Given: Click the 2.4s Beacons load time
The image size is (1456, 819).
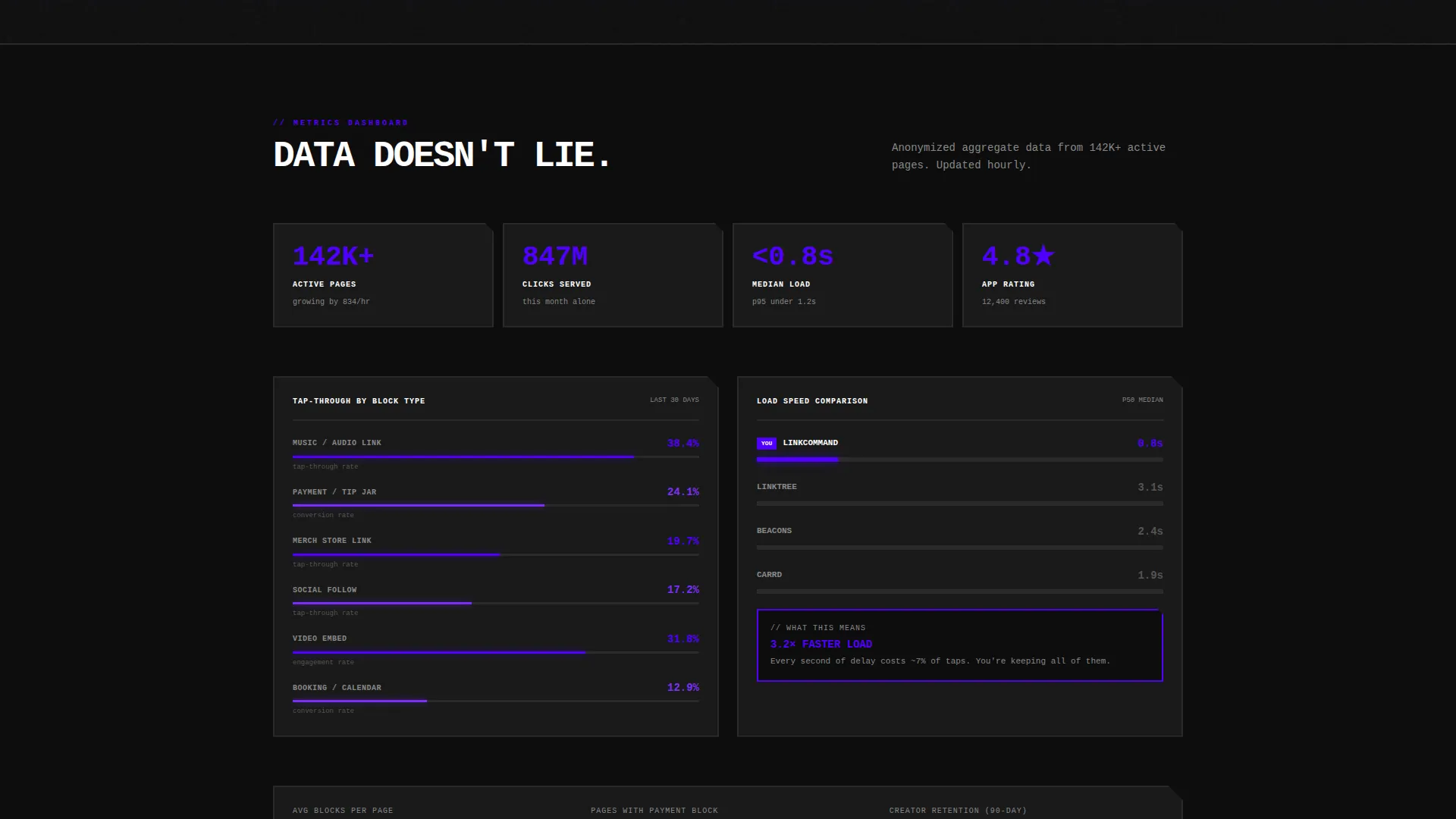Looking at the screenshot, I should coord(1150,531).
